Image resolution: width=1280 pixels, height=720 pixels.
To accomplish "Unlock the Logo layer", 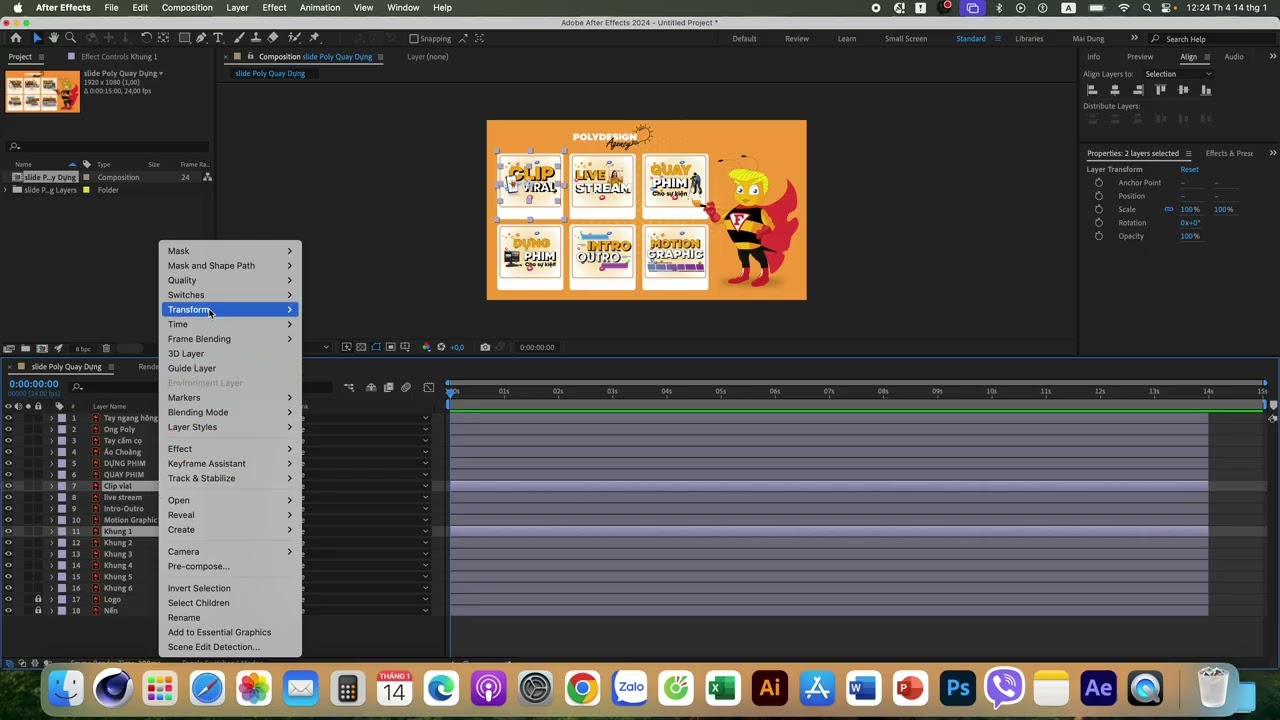I will coord(38,599).
